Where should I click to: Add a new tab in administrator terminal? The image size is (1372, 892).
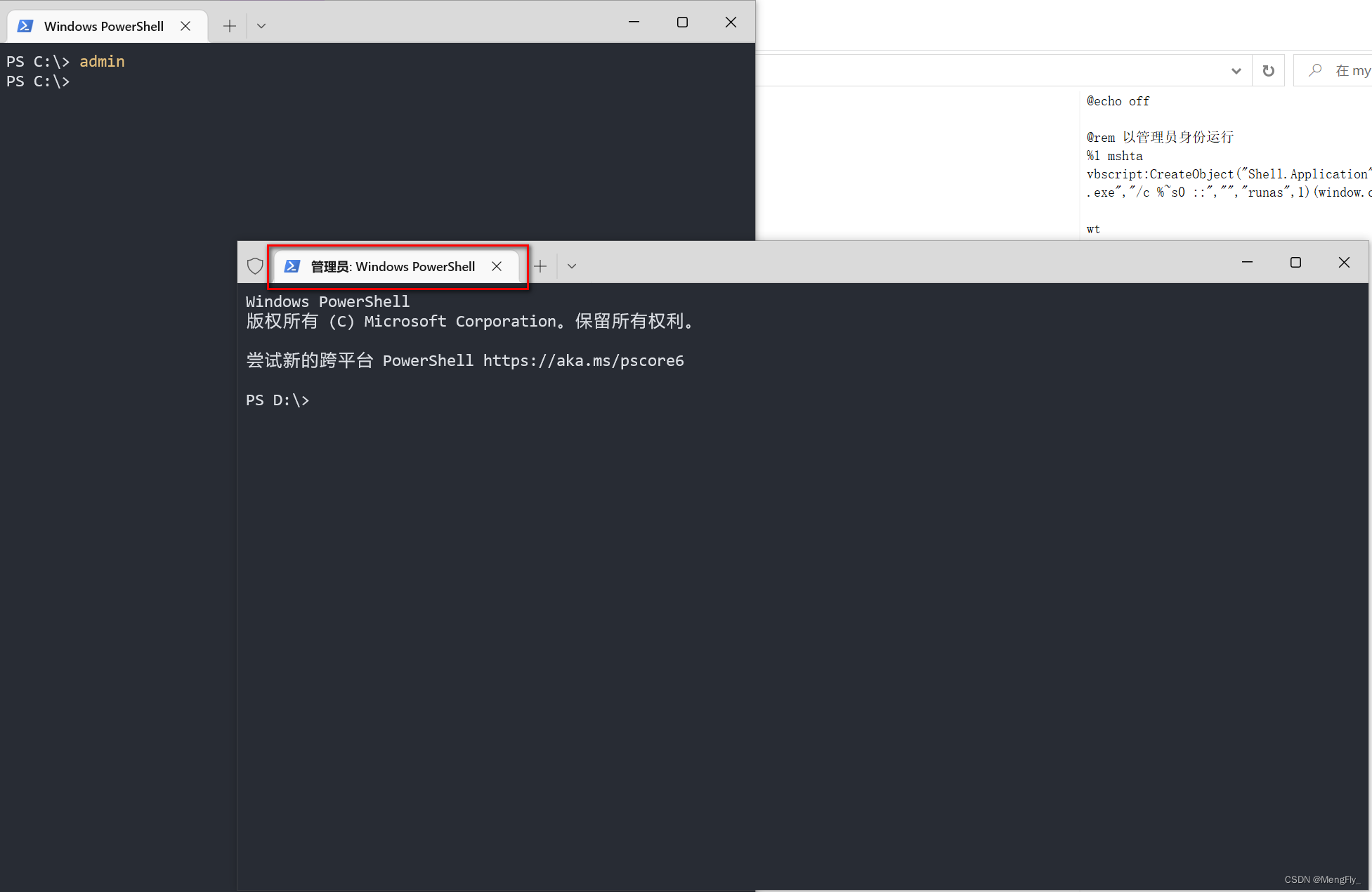coord(540,266)
